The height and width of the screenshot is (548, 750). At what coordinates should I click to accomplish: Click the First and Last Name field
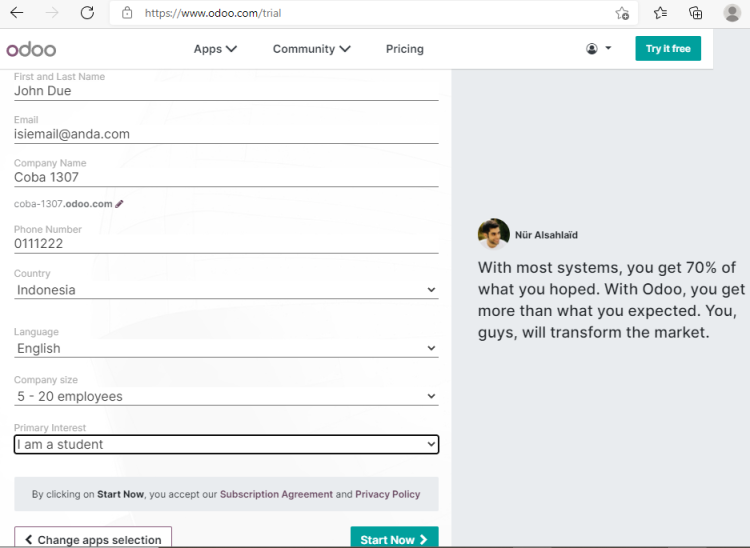[226, 91]
